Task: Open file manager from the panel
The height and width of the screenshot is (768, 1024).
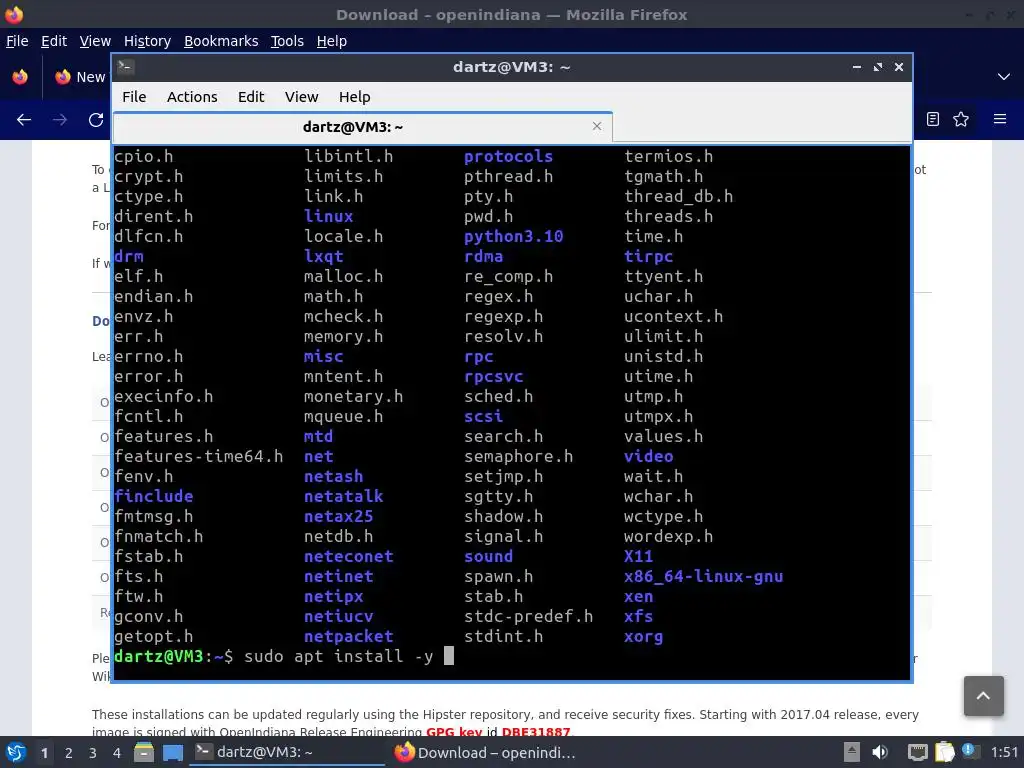Action: (143, 752)
